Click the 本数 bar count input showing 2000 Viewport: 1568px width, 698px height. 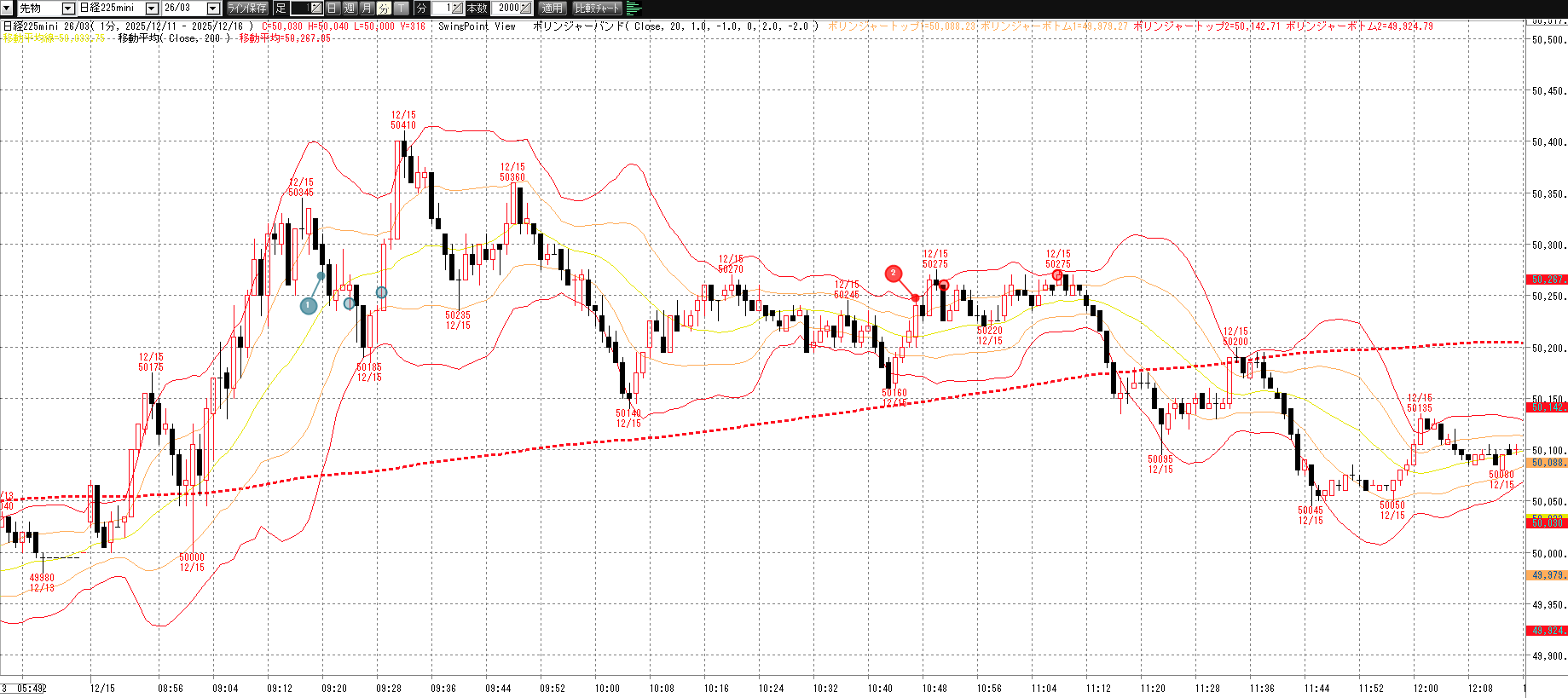pos(510,8)
